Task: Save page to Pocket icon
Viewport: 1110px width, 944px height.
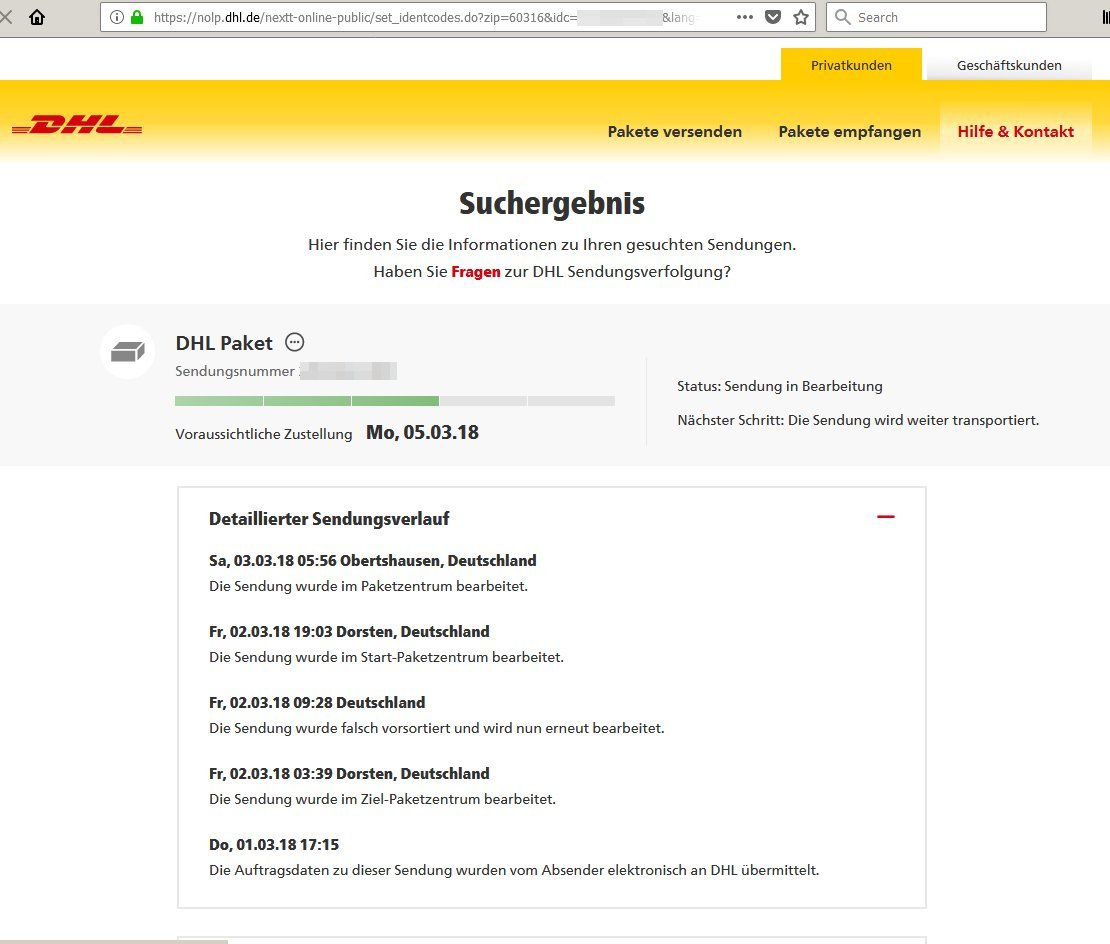Action: [773, 17]
